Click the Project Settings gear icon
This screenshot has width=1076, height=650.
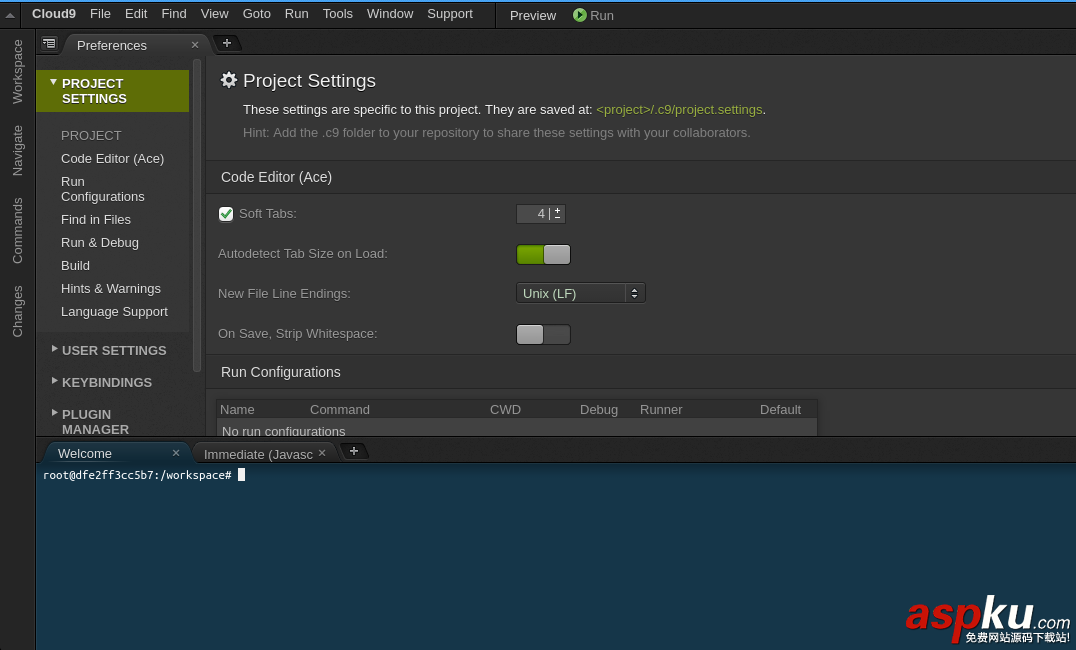click(x=229, y=80)
